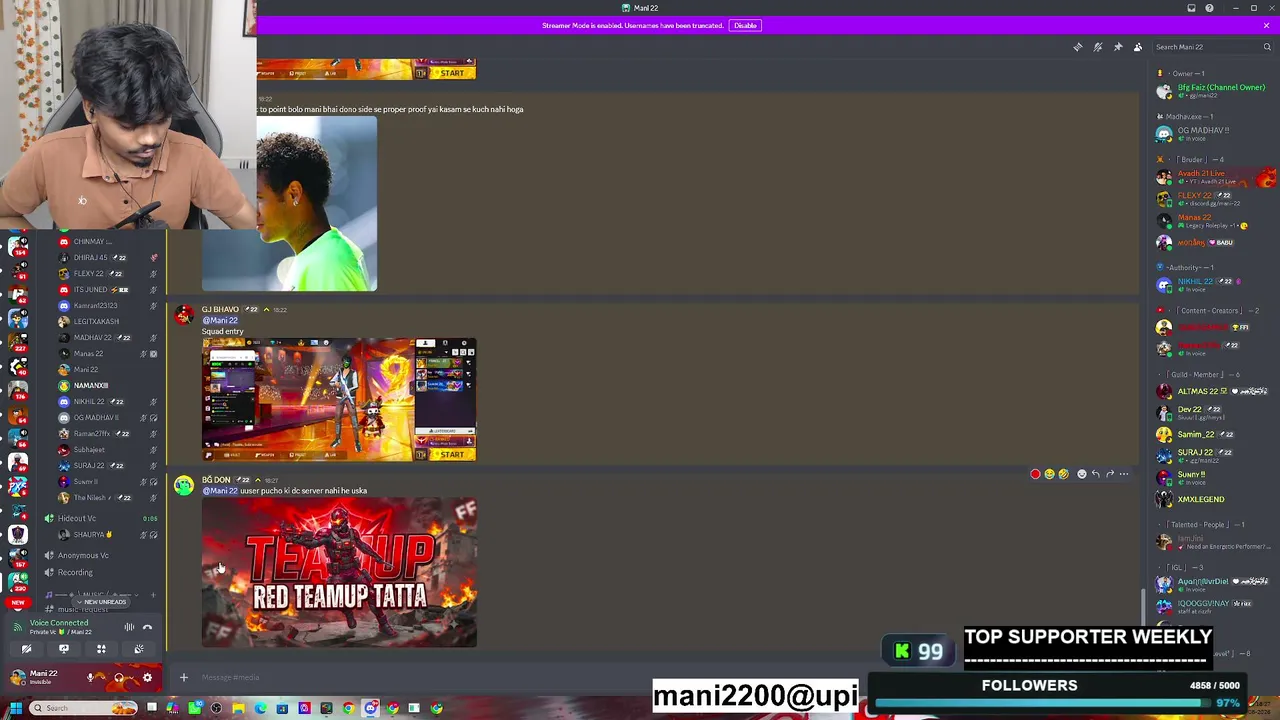Click the Windows taskbar Search box
1280x720 pixels.
click(84, 708)
